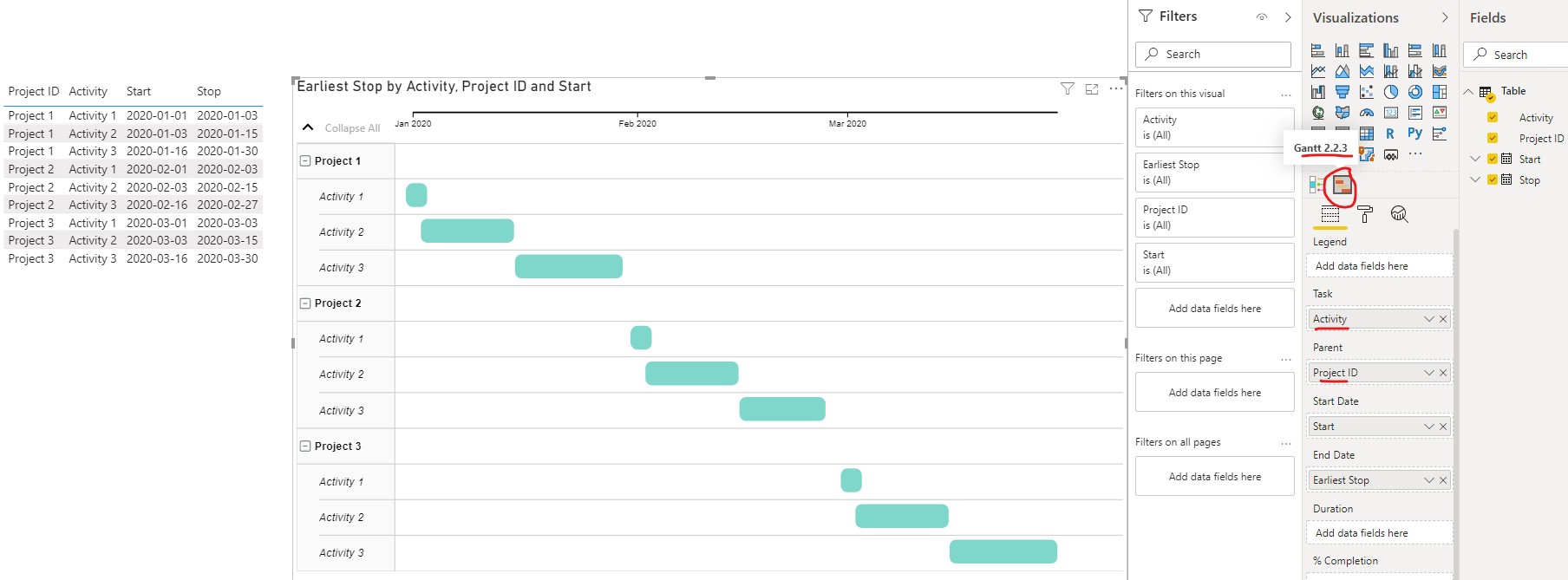Image resolution: width=1568 pixels, height=580 pixels.
Task: Collapse the Project 1 group
Action: tap(305, 161)
